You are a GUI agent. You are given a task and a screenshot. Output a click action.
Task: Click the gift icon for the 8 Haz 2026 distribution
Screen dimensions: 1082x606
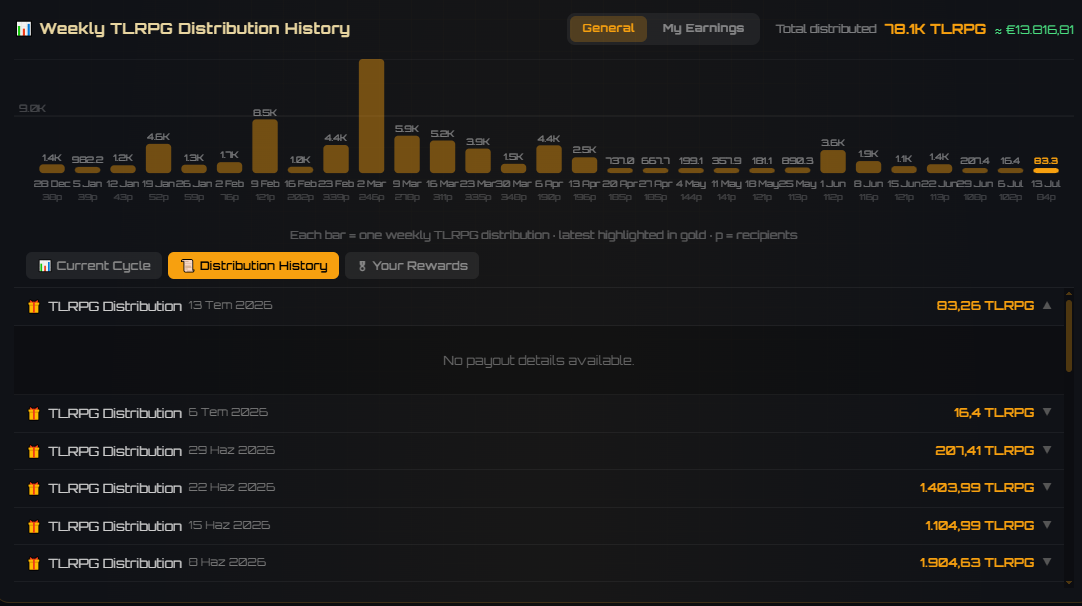[x=33, y=564]
